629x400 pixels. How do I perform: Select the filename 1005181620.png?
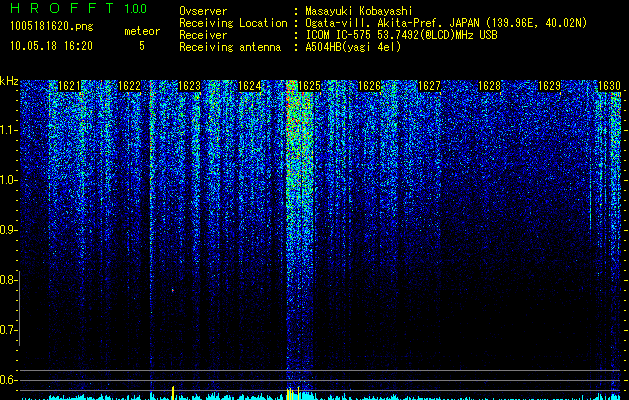pyautogui.click(x=52, y=27)
